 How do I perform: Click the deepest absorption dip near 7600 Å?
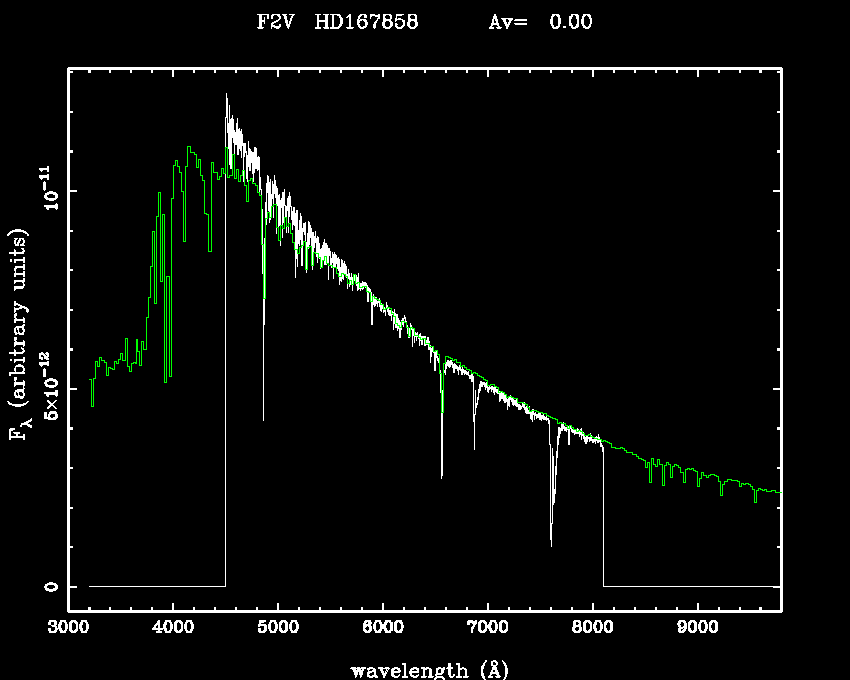(x=551, y=543)
